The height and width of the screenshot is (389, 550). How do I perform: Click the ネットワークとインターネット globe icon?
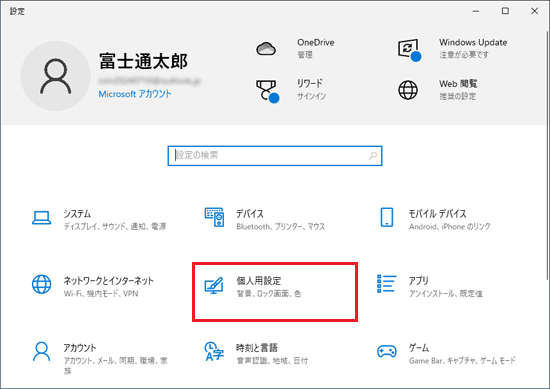(x=41, y=284)
